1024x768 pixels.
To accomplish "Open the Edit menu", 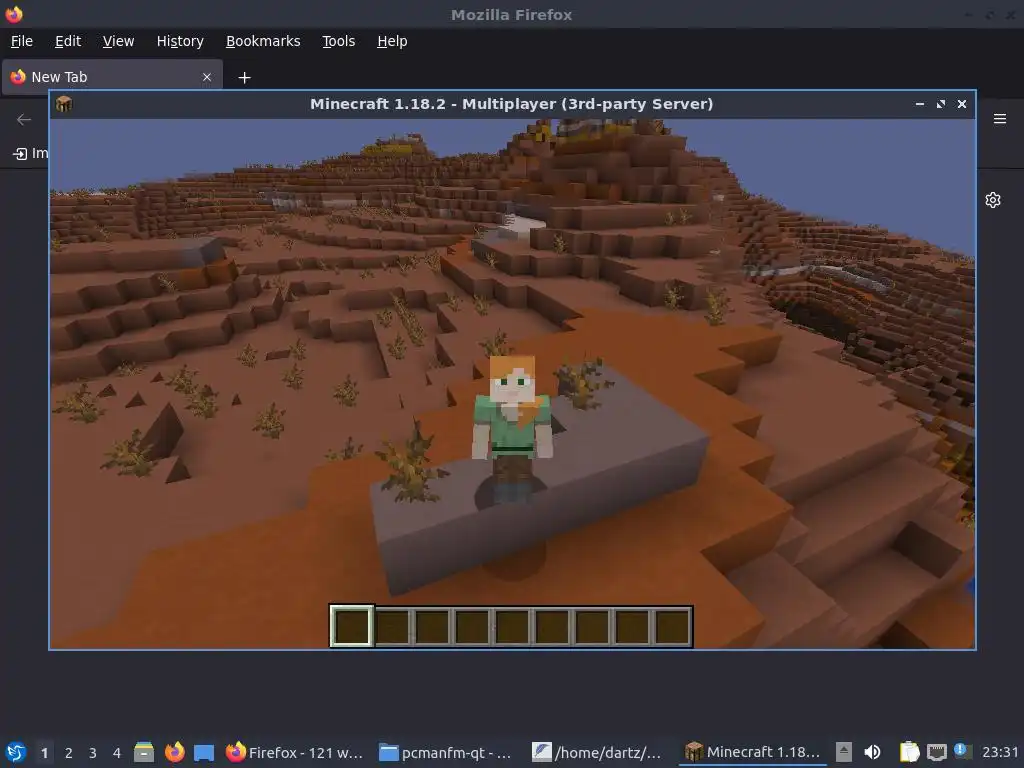I will [x=68, y=41].
